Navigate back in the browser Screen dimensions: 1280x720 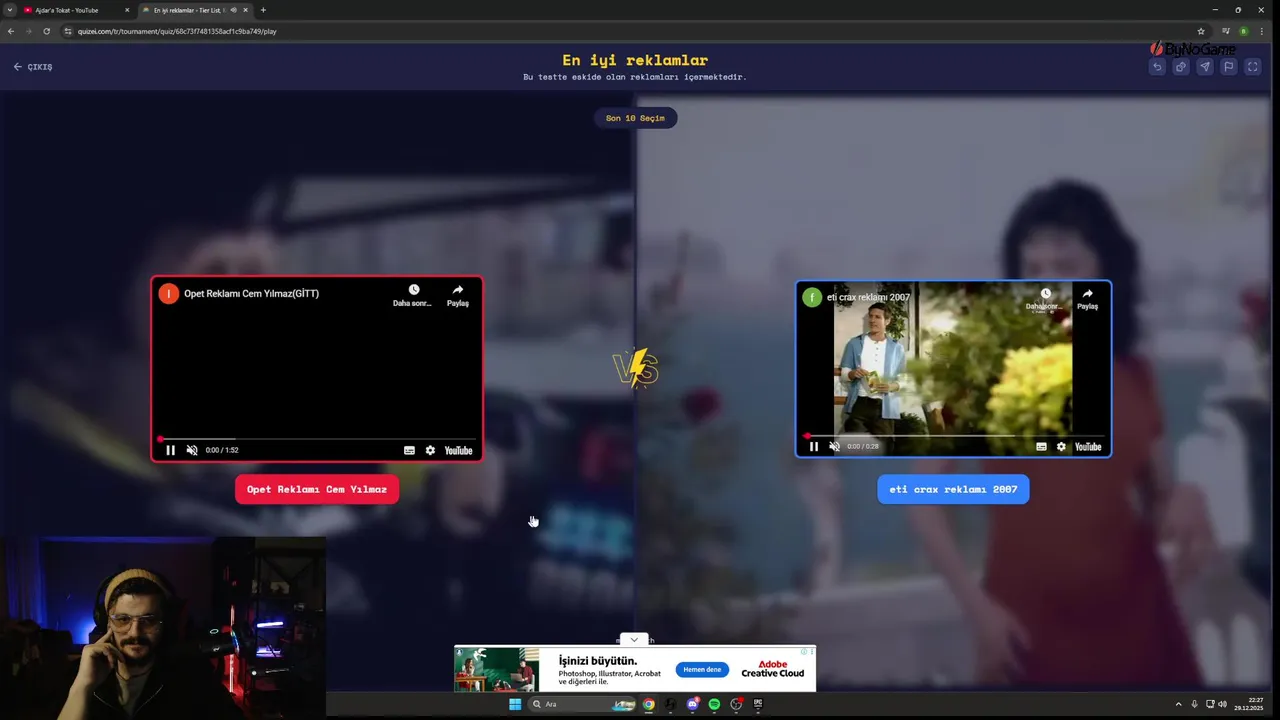11,31
